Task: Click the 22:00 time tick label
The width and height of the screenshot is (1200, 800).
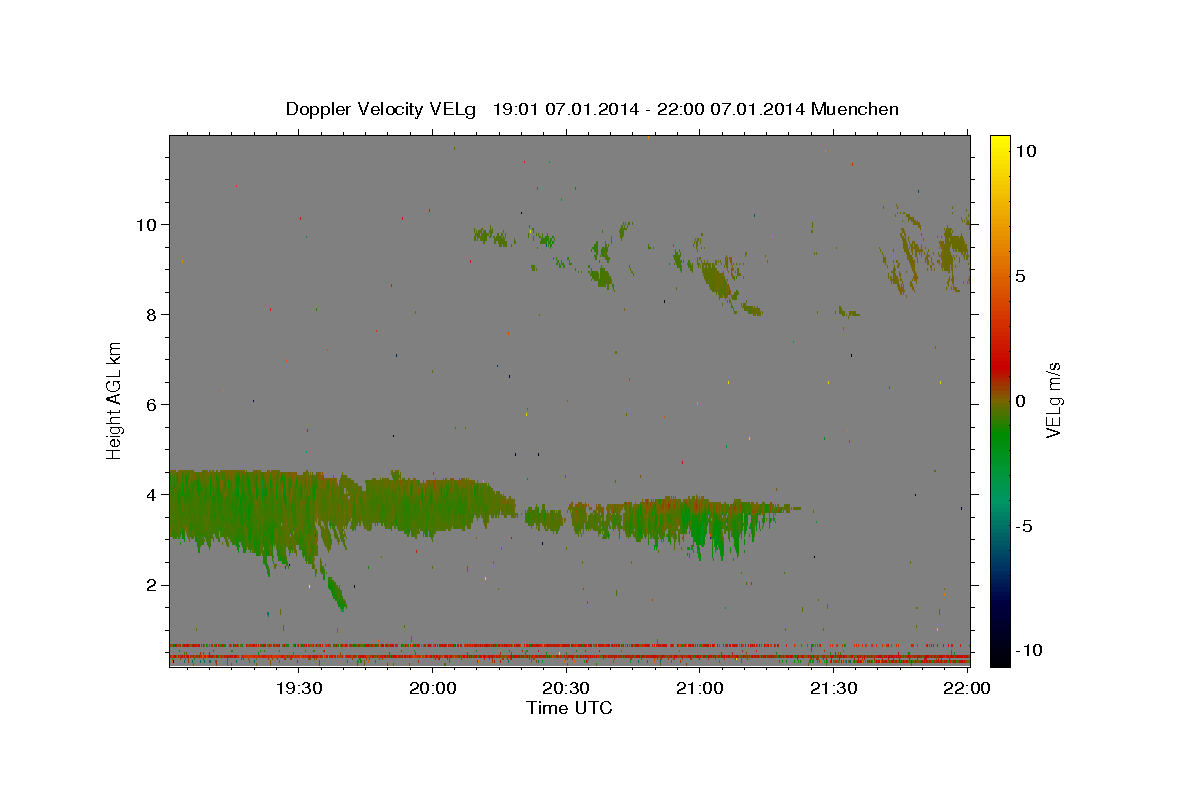Action: tap(967, 688)
